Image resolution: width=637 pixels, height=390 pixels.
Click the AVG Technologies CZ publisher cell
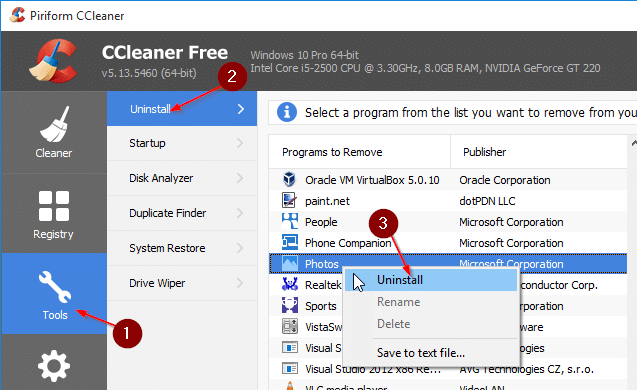(x=526, y=369)
